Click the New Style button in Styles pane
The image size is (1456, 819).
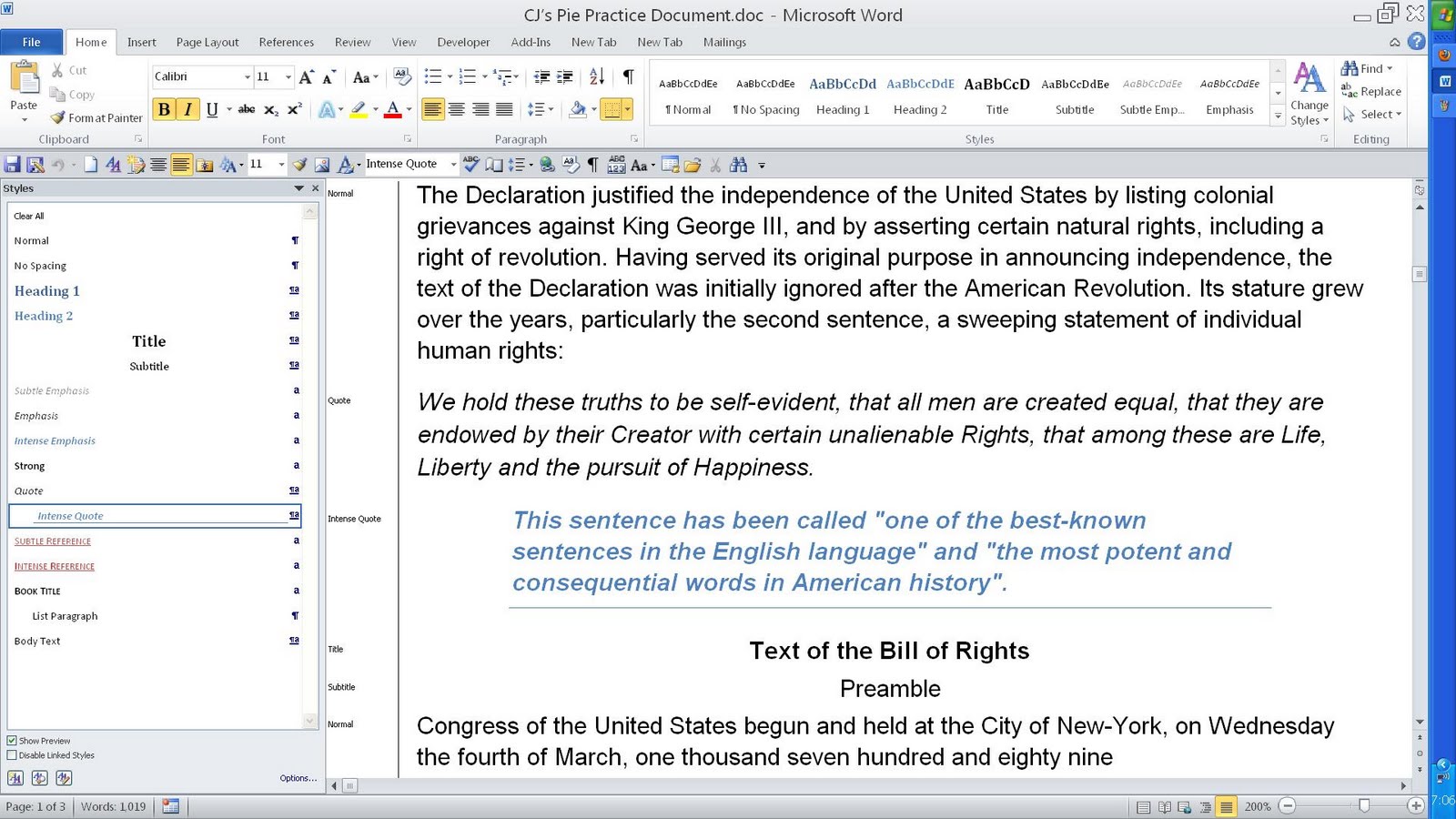point(15,778)
